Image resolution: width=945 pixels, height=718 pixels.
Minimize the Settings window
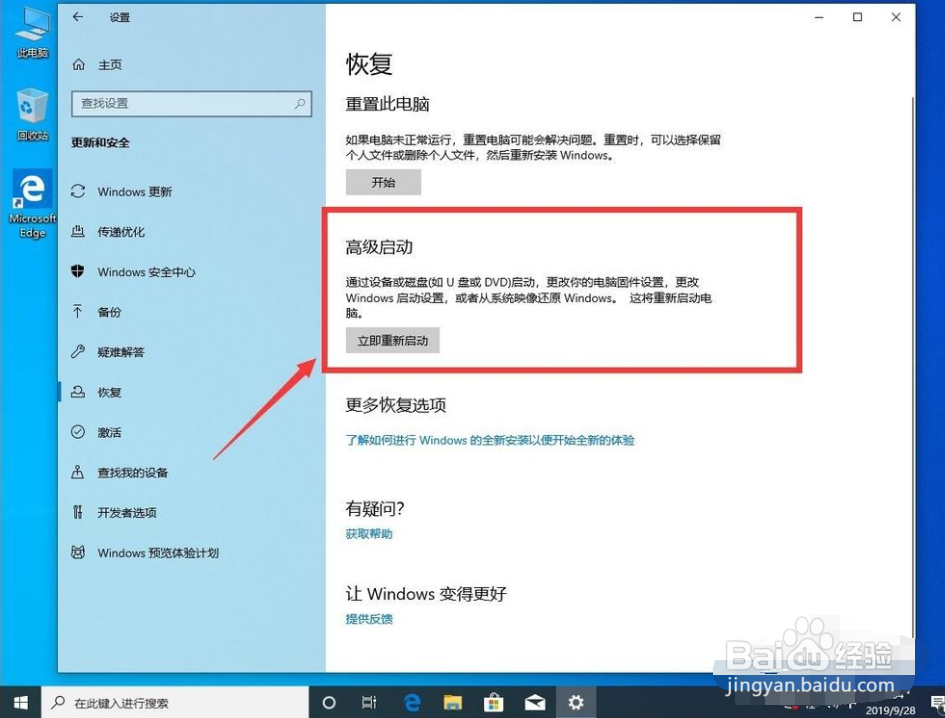818,17
